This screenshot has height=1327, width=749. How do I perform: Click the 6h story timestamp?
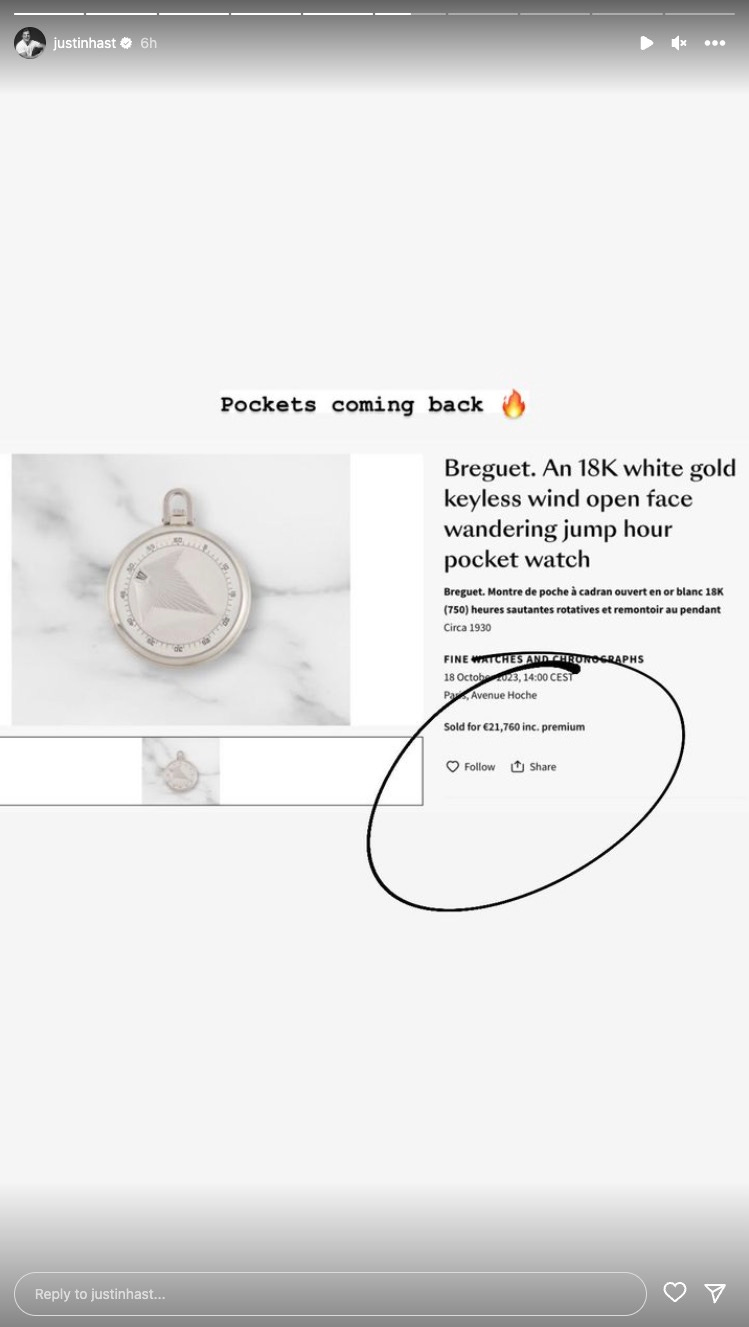[148, 43]
